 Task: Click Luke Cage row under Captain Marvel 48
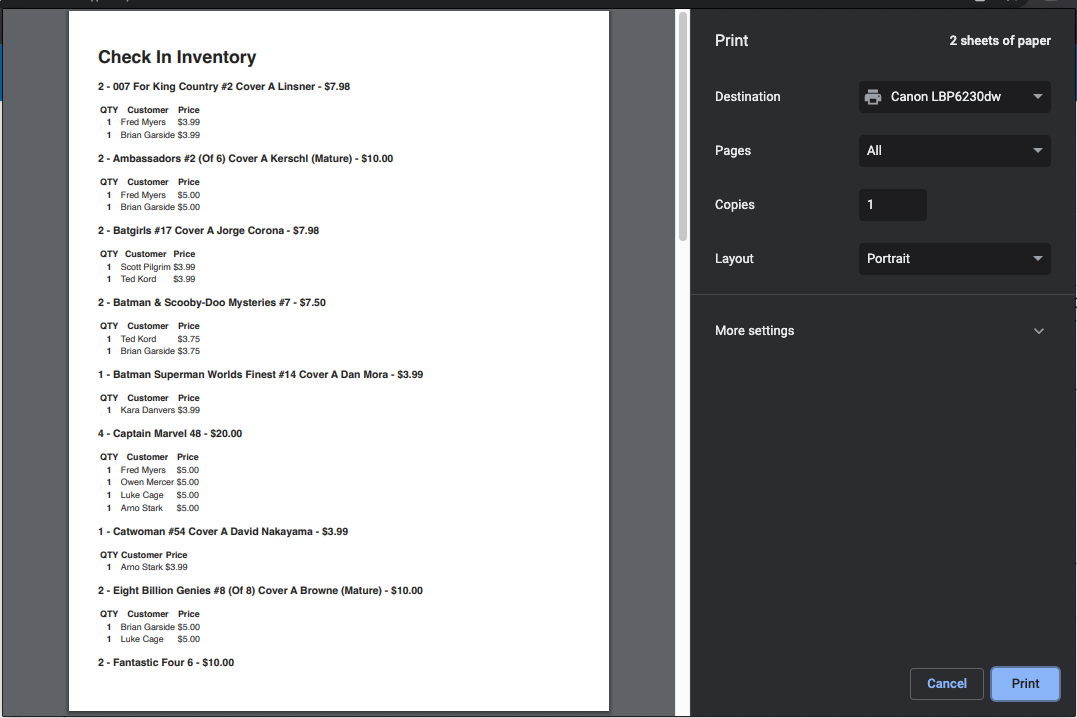[150, 495]
